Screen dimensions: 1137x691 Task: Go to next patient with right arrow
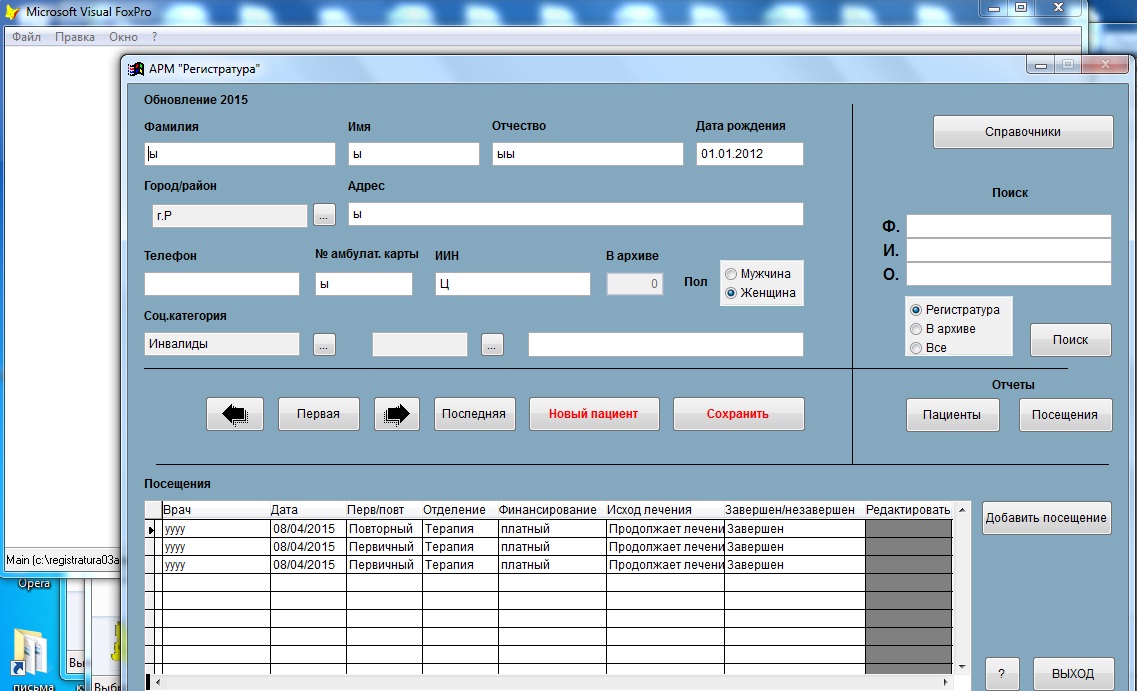tap(397, 414)
